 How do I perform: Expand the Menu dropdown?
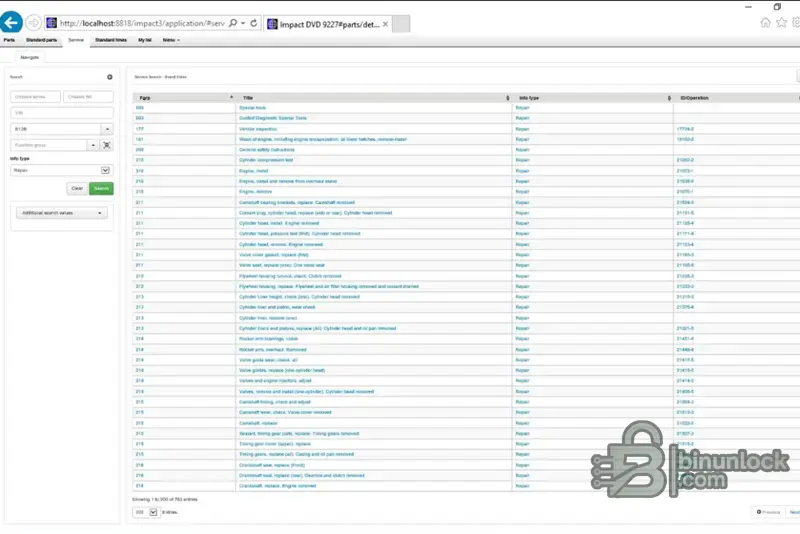pyautogui.click(x=171, y=40)
